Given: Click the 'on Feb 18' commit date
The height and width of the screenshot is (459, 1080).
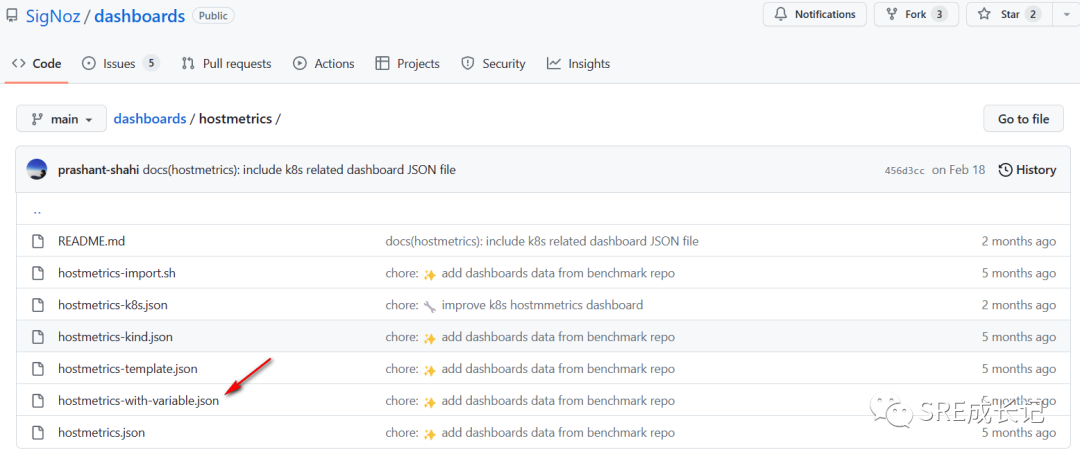Looking at the screenshot, I should [959, 170].
